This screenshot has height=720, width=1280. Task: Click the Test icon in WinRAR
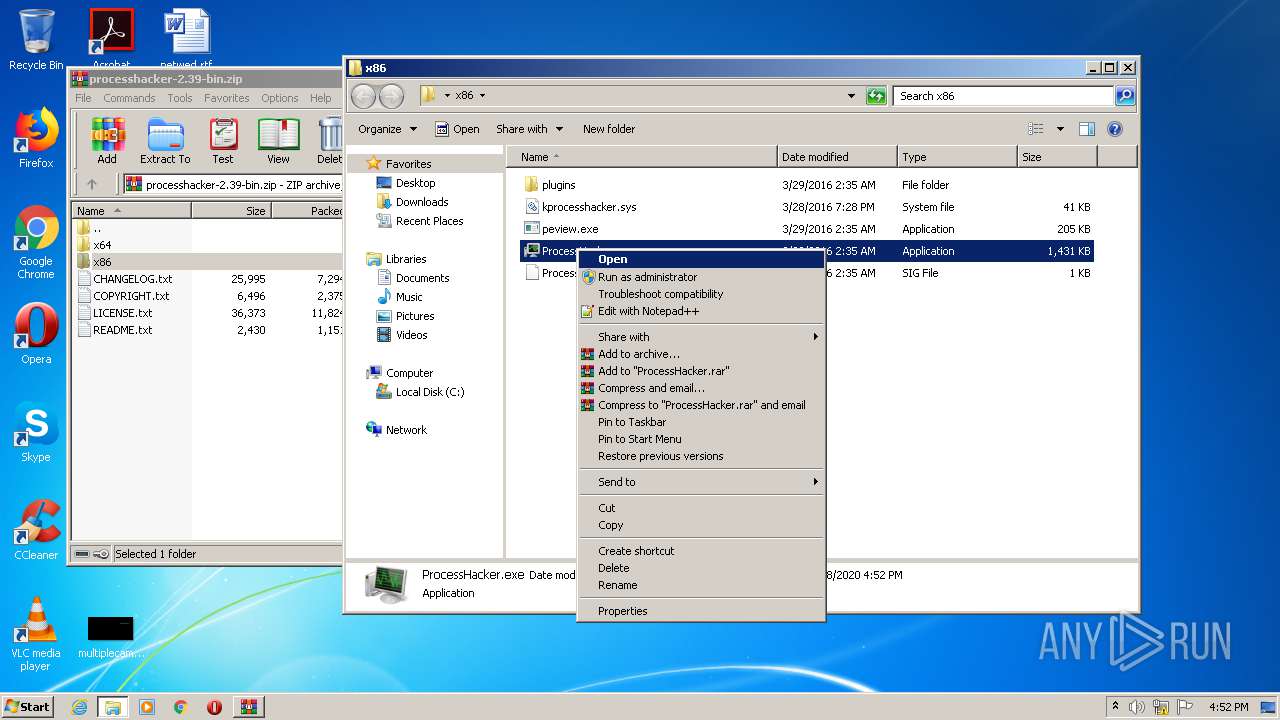pos(223,141)
